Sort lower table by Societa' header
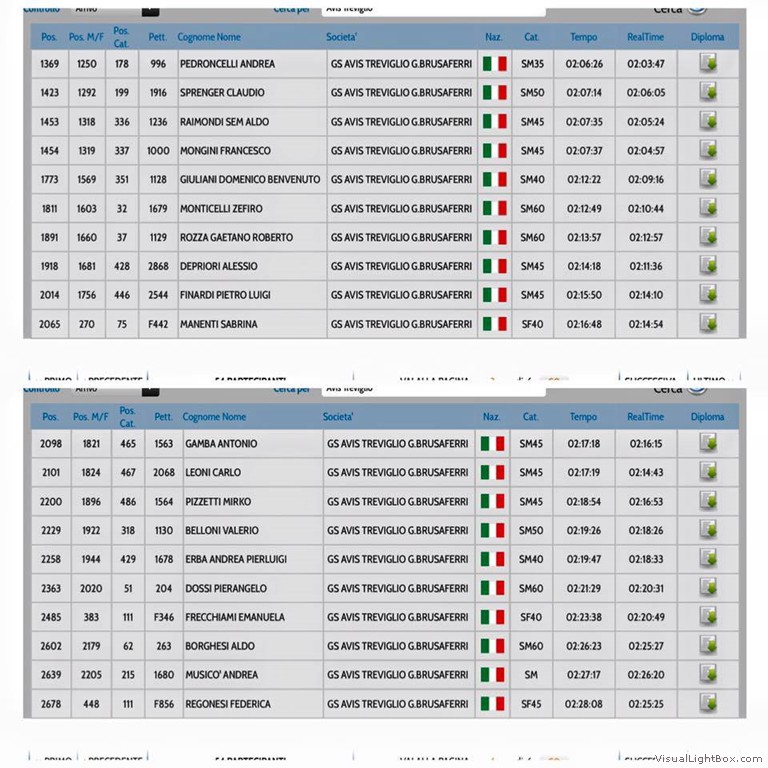The height and width of the screenshot is (768, 768). point(338,417)
